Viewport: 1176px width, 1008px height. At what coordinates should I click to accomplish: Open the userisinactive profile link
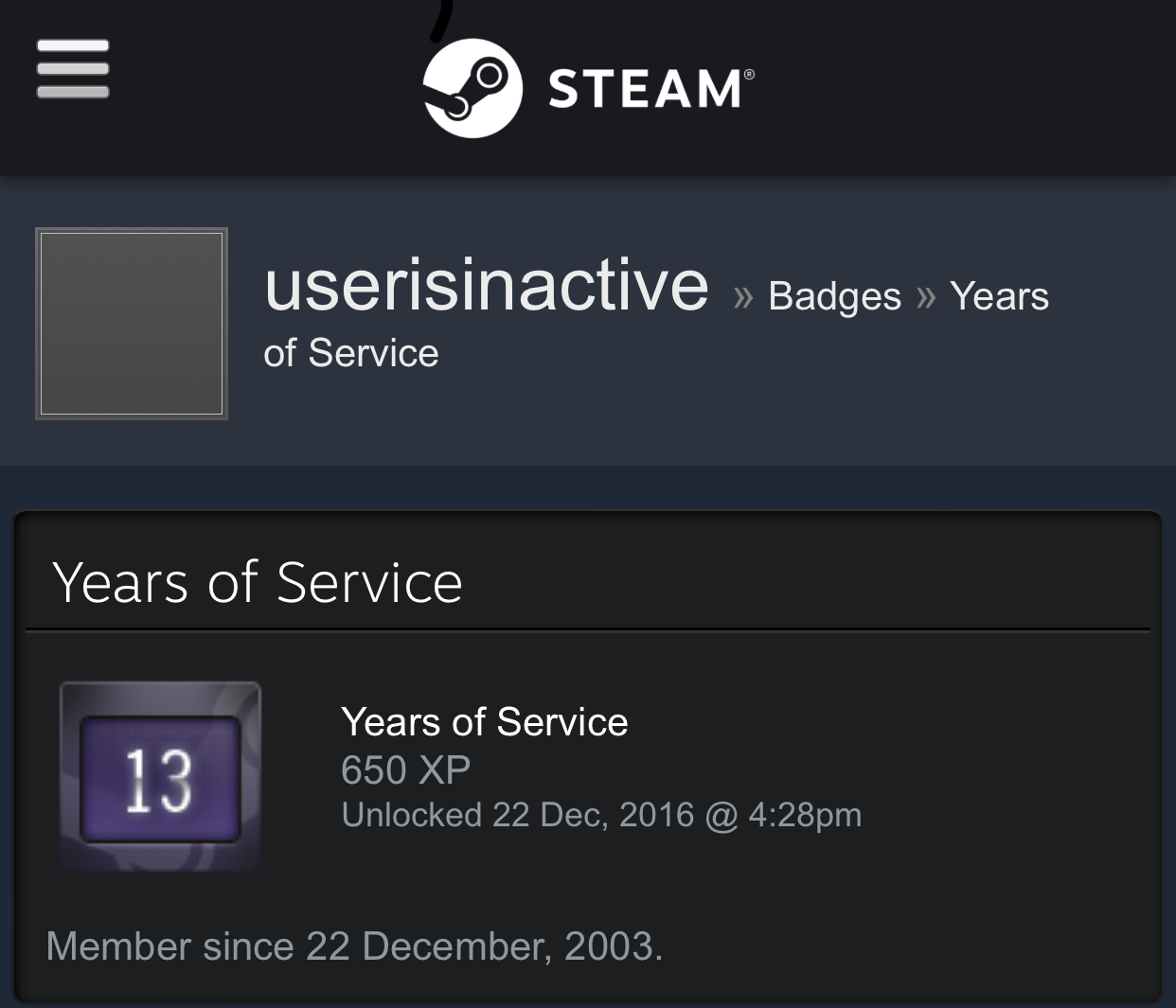pos(486,287)
